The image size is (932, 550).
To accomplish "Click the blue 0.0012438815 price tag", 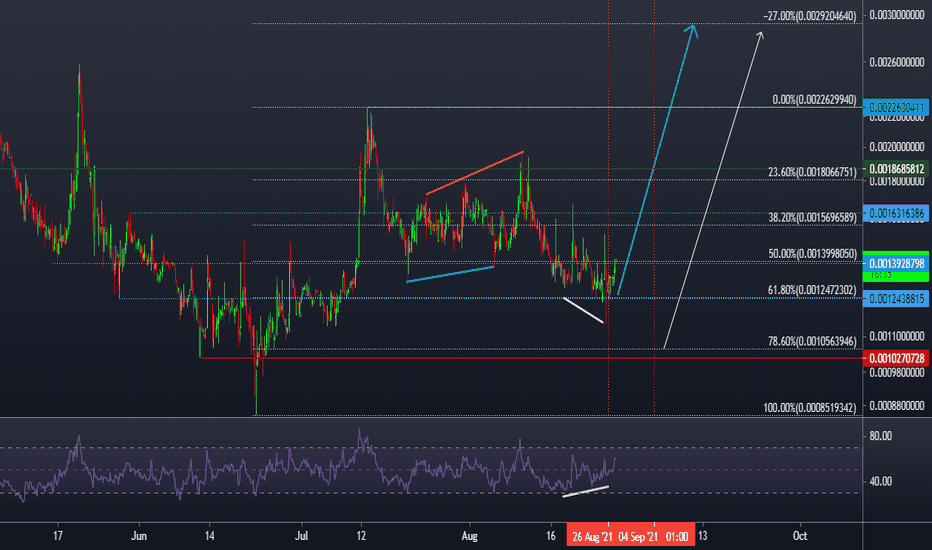I will (x=896, y=298).
